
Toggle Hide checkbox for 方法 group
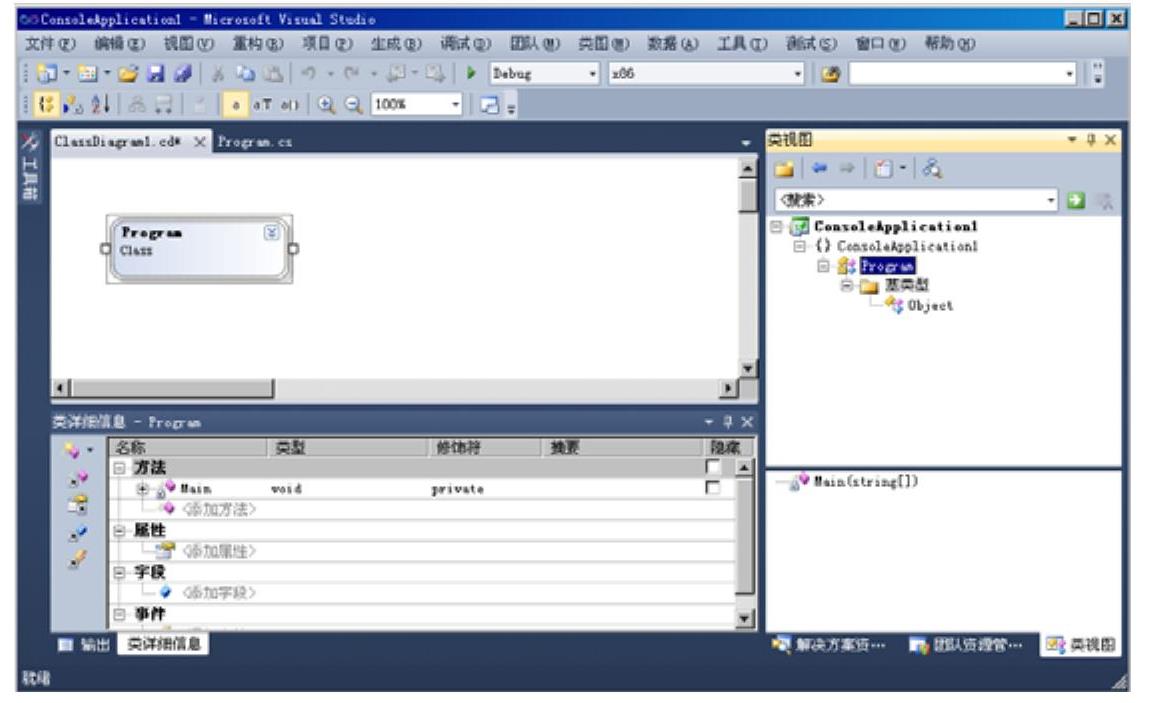click(713, 467)
